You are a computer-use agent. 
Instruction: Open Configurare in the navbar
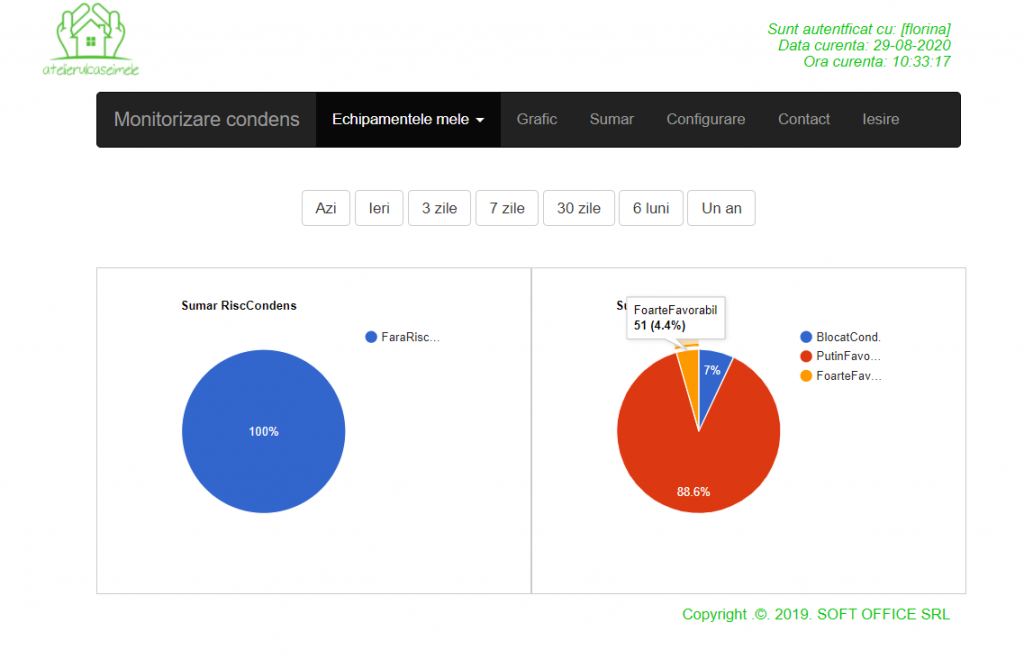click(x=706, y=119)
